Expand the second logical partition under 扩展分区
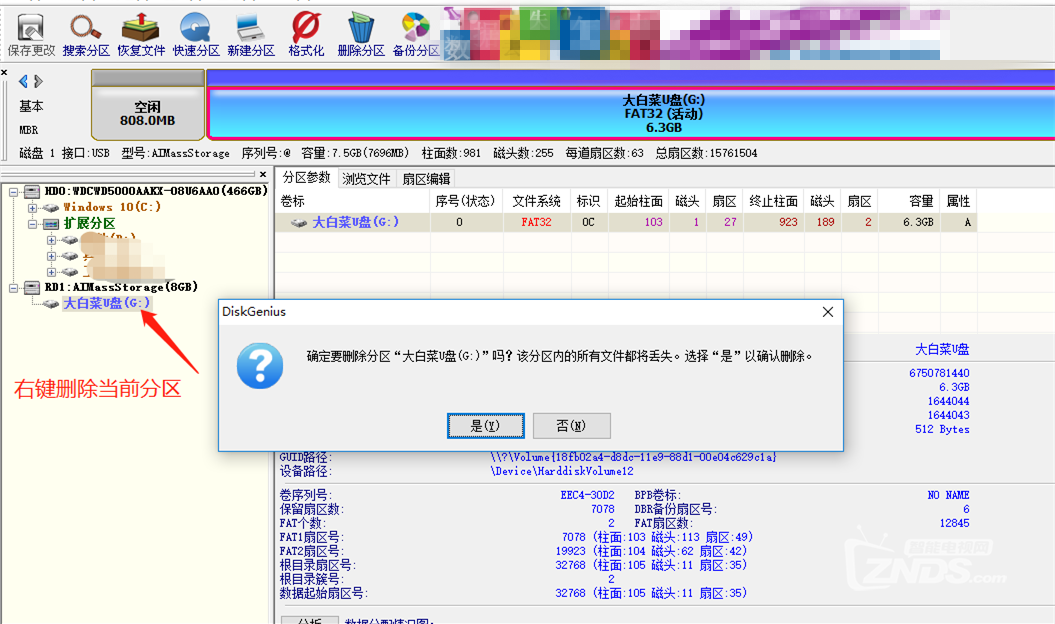 [51, 256]
